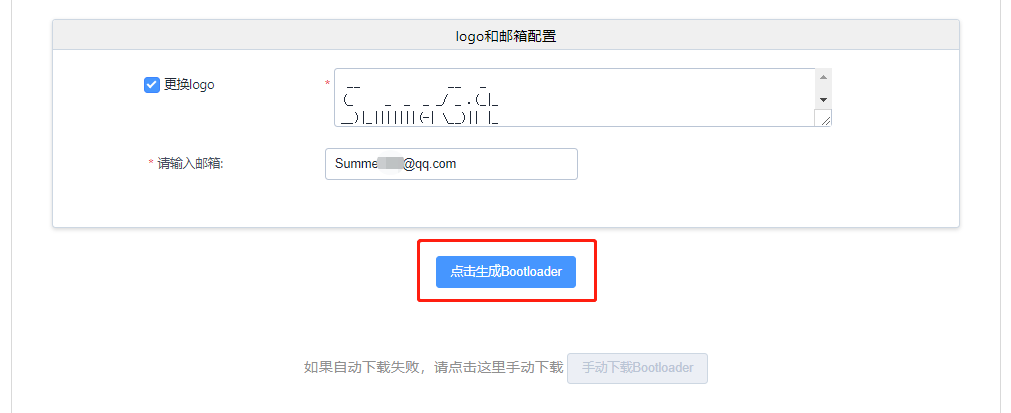Click the scroll-down arrow in logo textarea
The width and height of the screenshot is (1011, 413).
pos(823,100)
